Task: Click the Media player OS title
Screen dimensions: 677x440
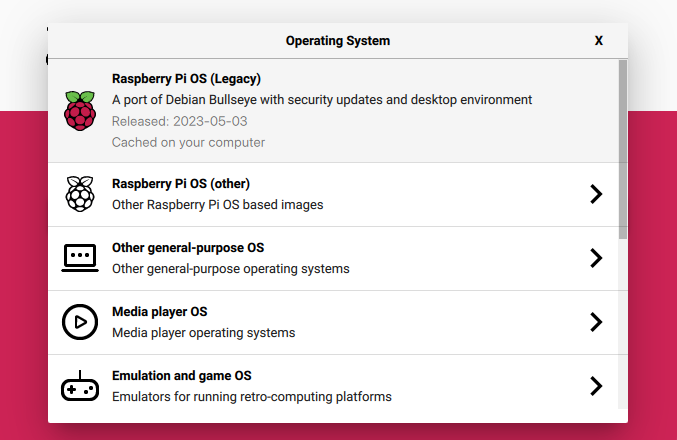Action: pyautogui.click(x=160, y=311)
